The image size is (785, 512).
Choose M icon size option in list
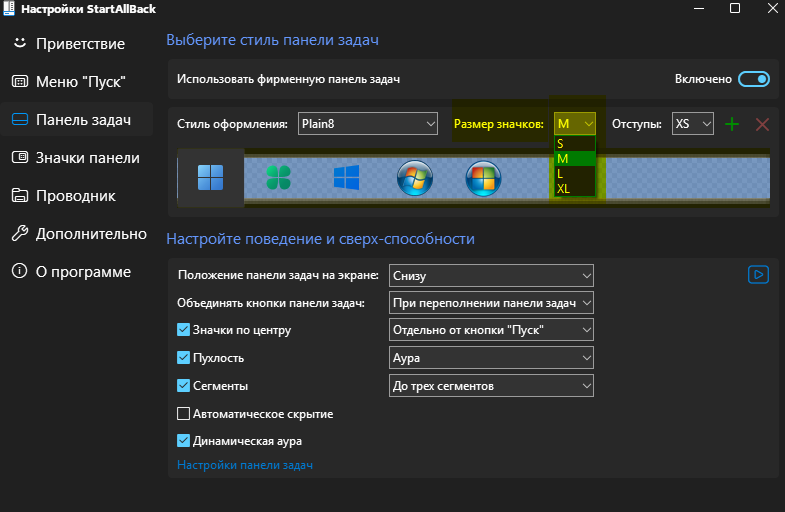pos(575,159)
